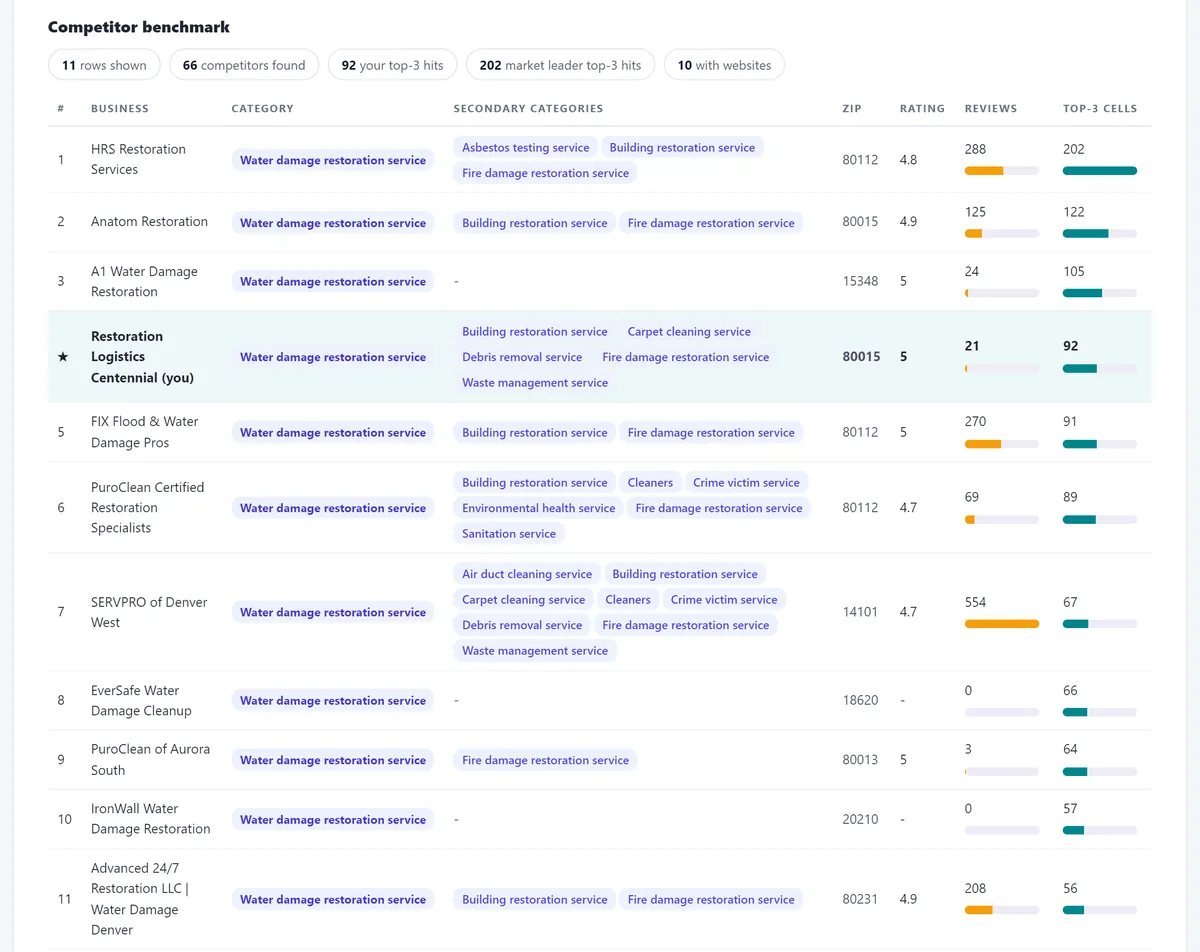Screen dimensions: 1200x952
Task: Select PuroClean Certified row's Crime victim tag
Action: coord(746,482)
